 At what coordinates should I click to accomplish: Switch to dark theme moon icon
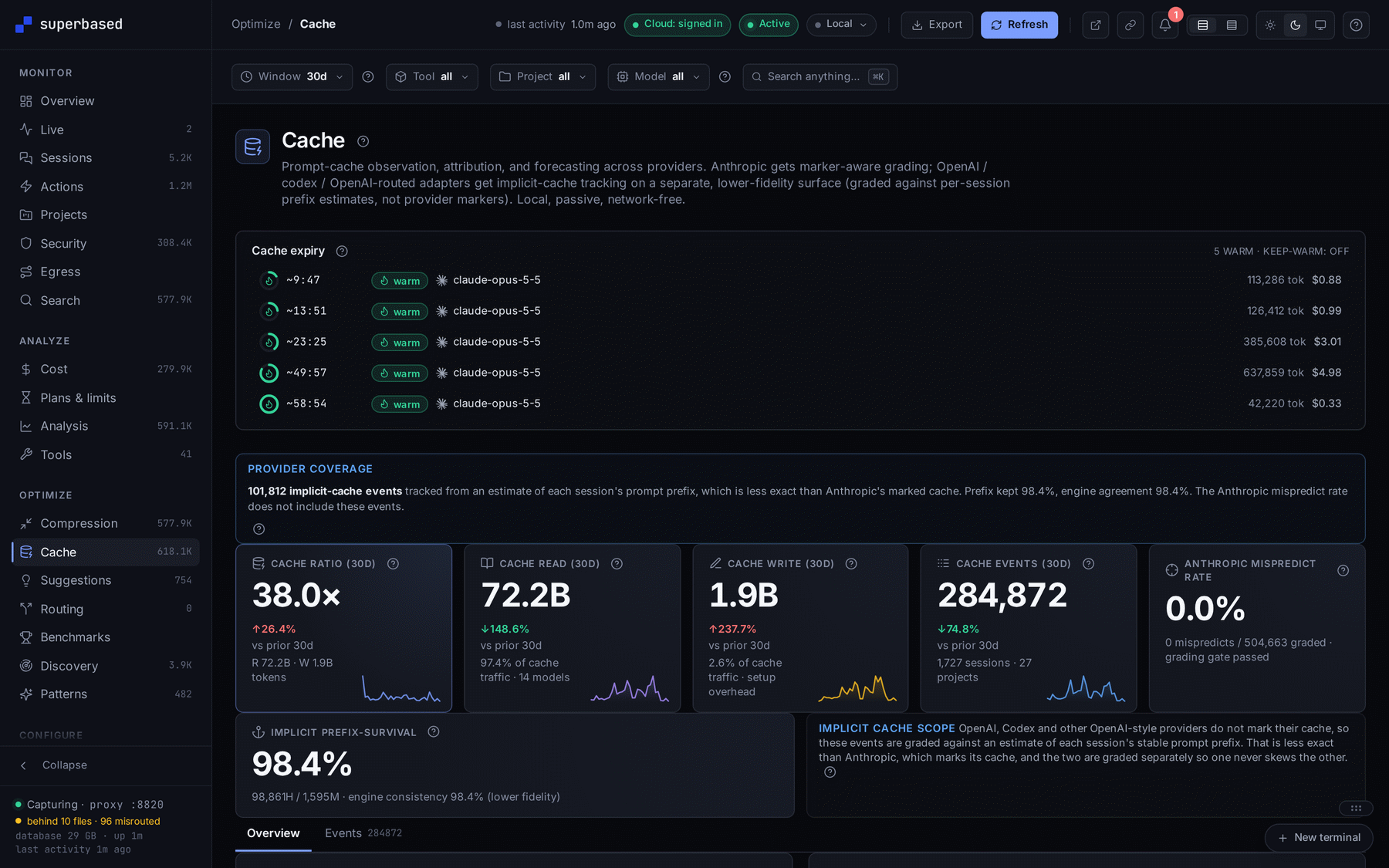click(1296, 25)
